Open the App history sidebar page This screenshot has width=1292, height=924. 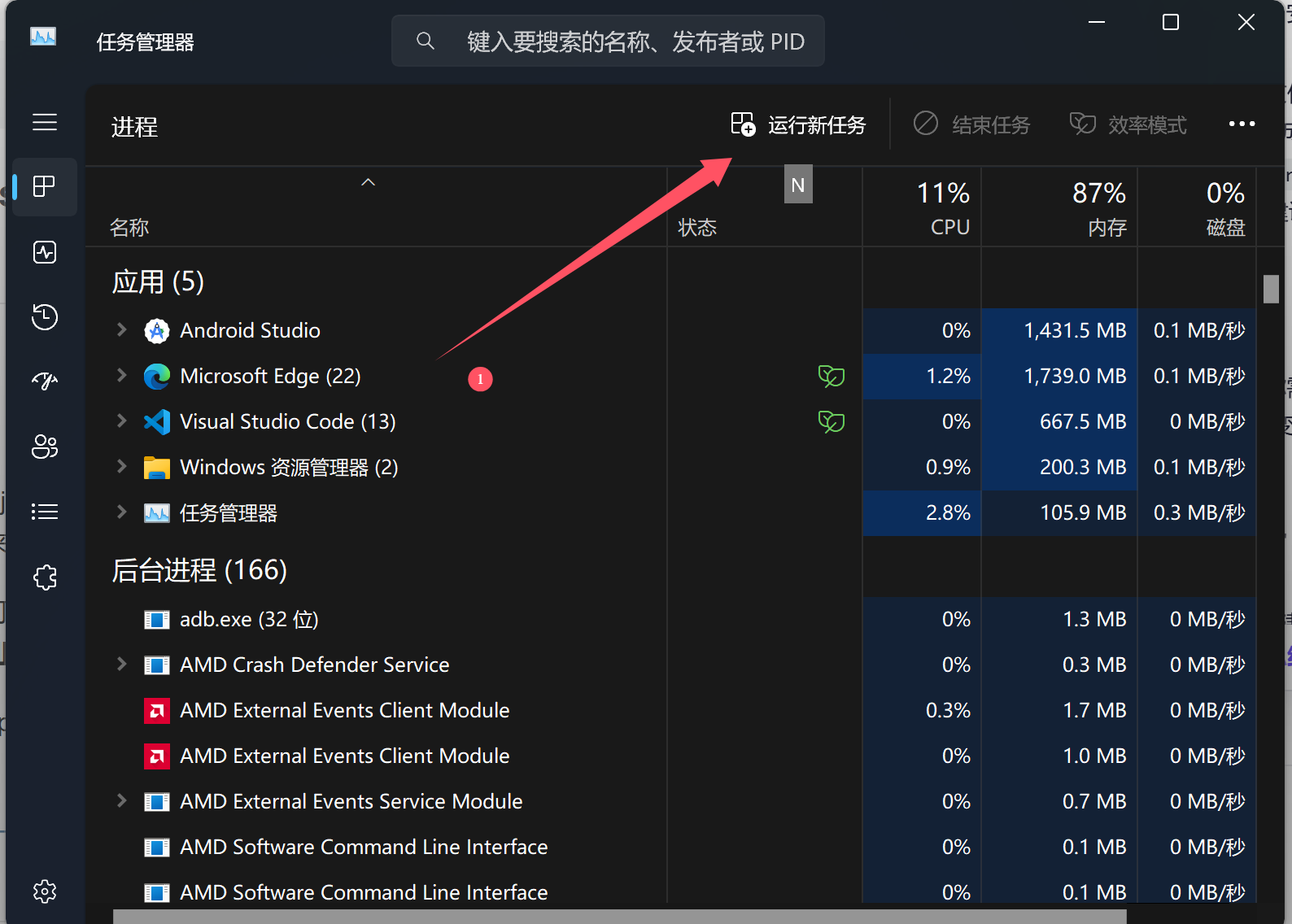pyautogui.click(x=45, y=316)
